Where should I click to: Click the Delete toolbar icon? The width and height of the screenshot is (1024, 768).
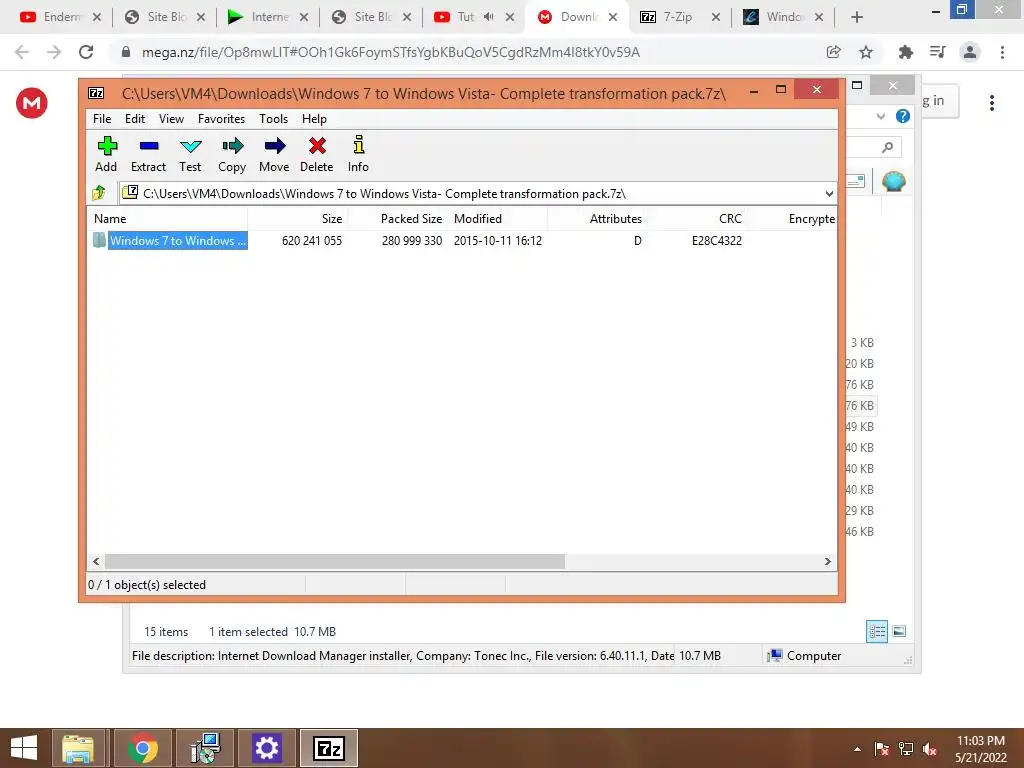point(317,154)
